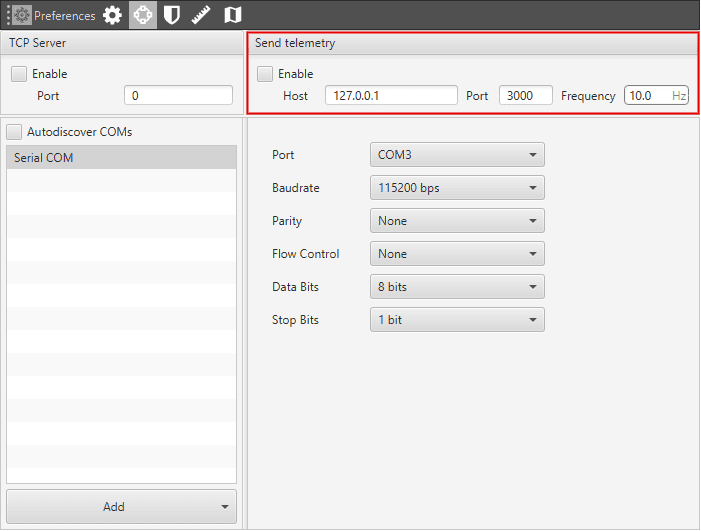
Task: Click the Preferences panel gear logo
Action: pos(22,15)
